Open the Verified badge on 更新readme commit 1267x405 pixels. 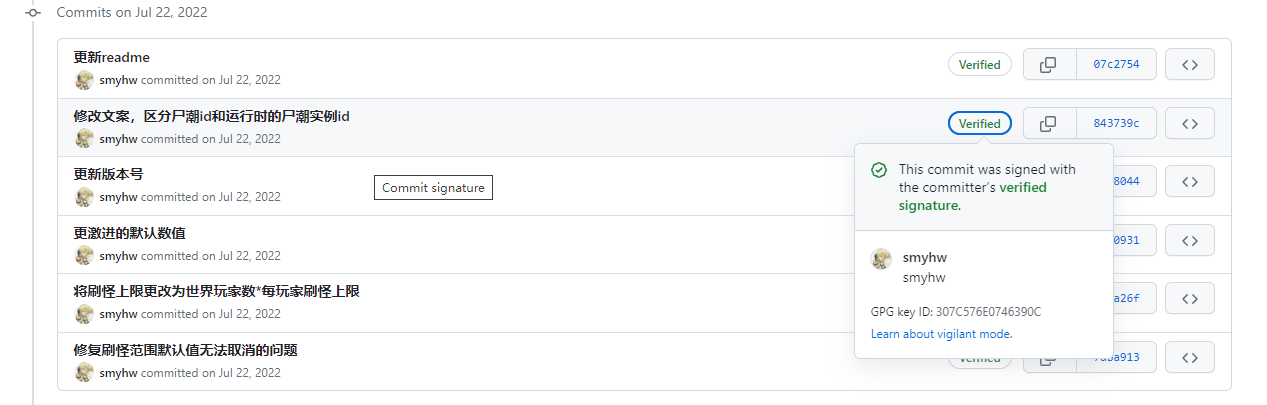(979, 65)
